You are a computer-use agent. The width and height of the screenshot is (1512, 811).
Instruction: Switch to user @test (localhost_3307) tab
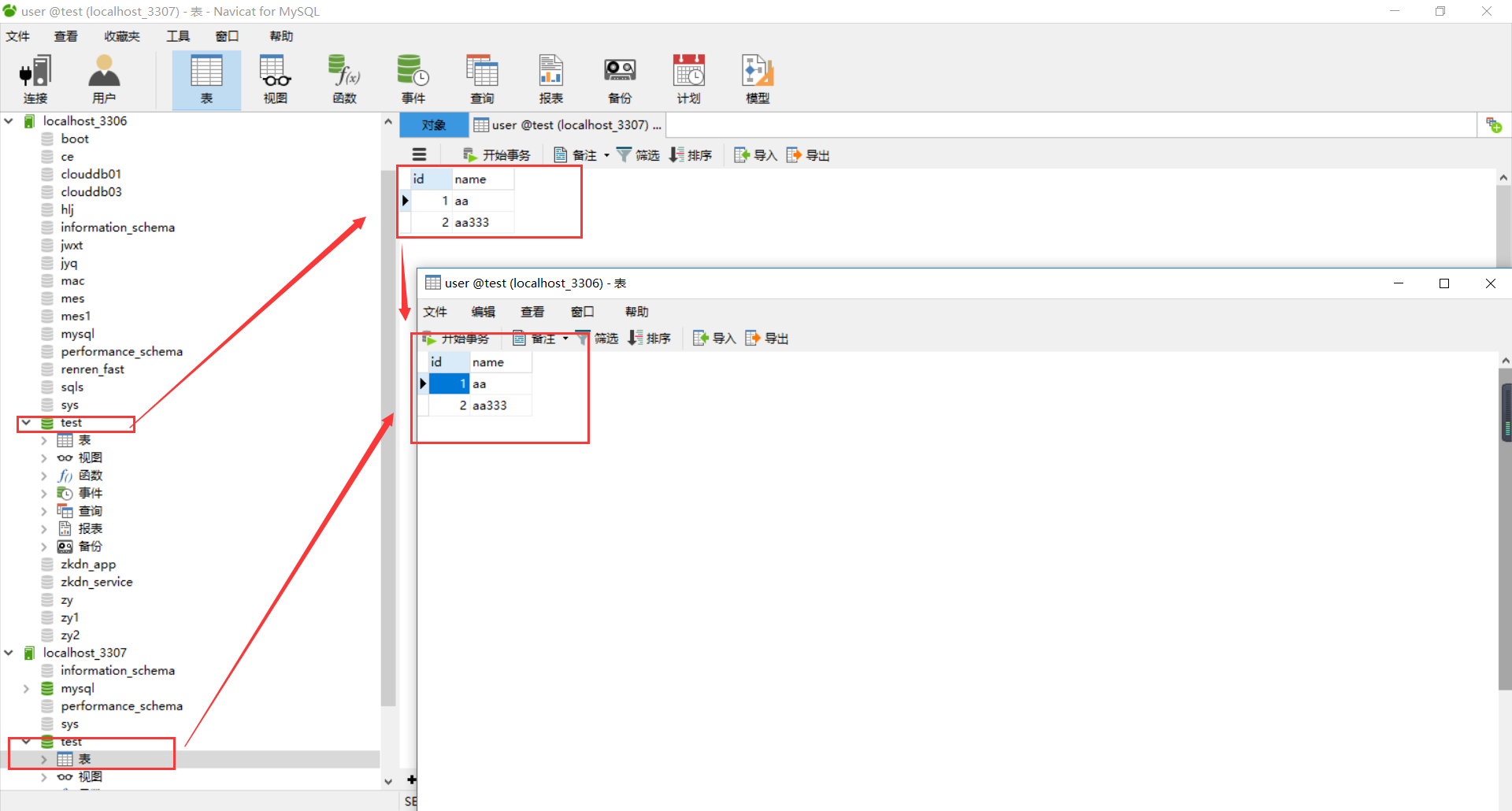click(568, 125)
